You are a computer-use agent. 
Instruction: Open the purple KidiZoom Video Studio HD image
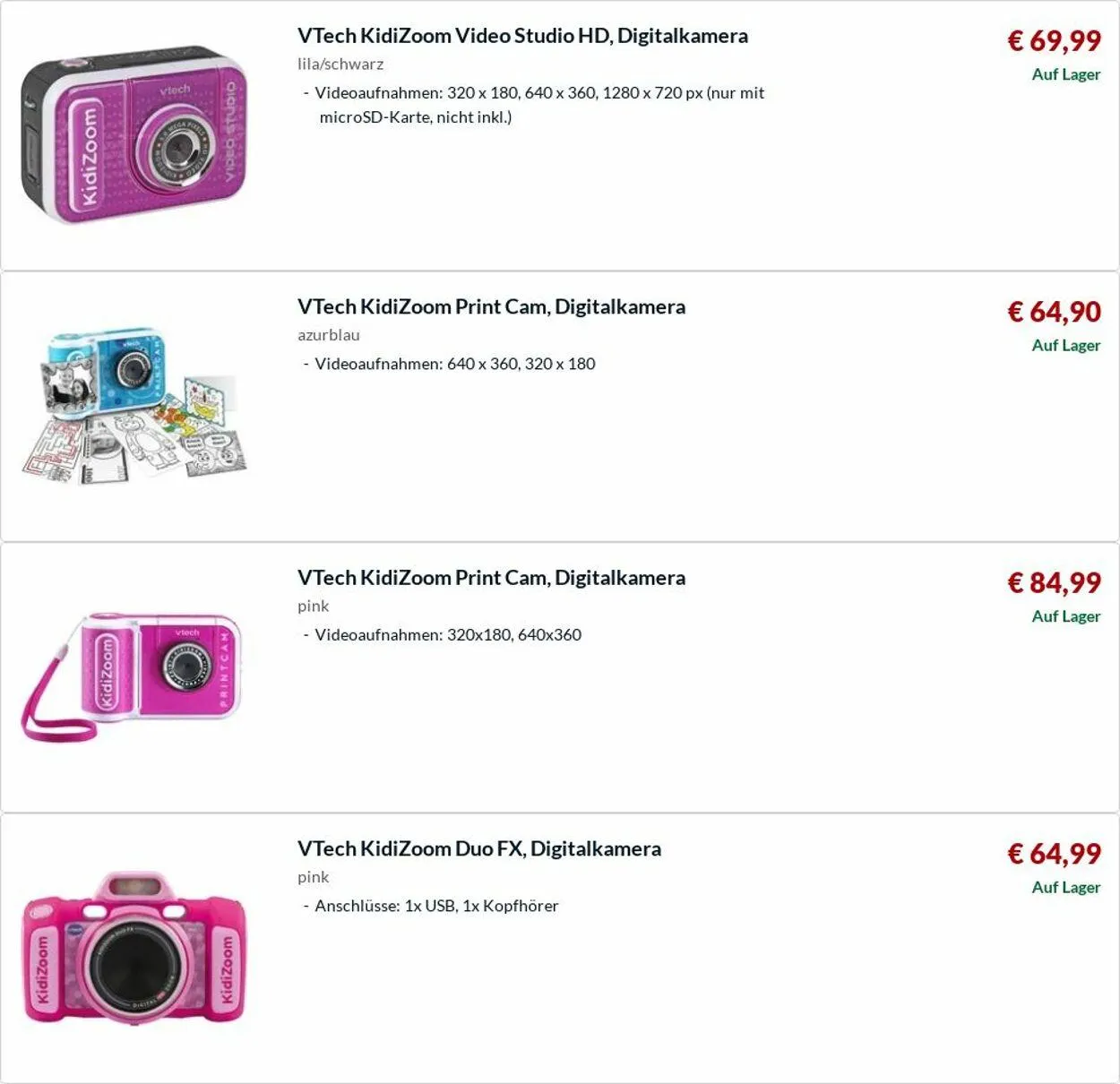134,134
